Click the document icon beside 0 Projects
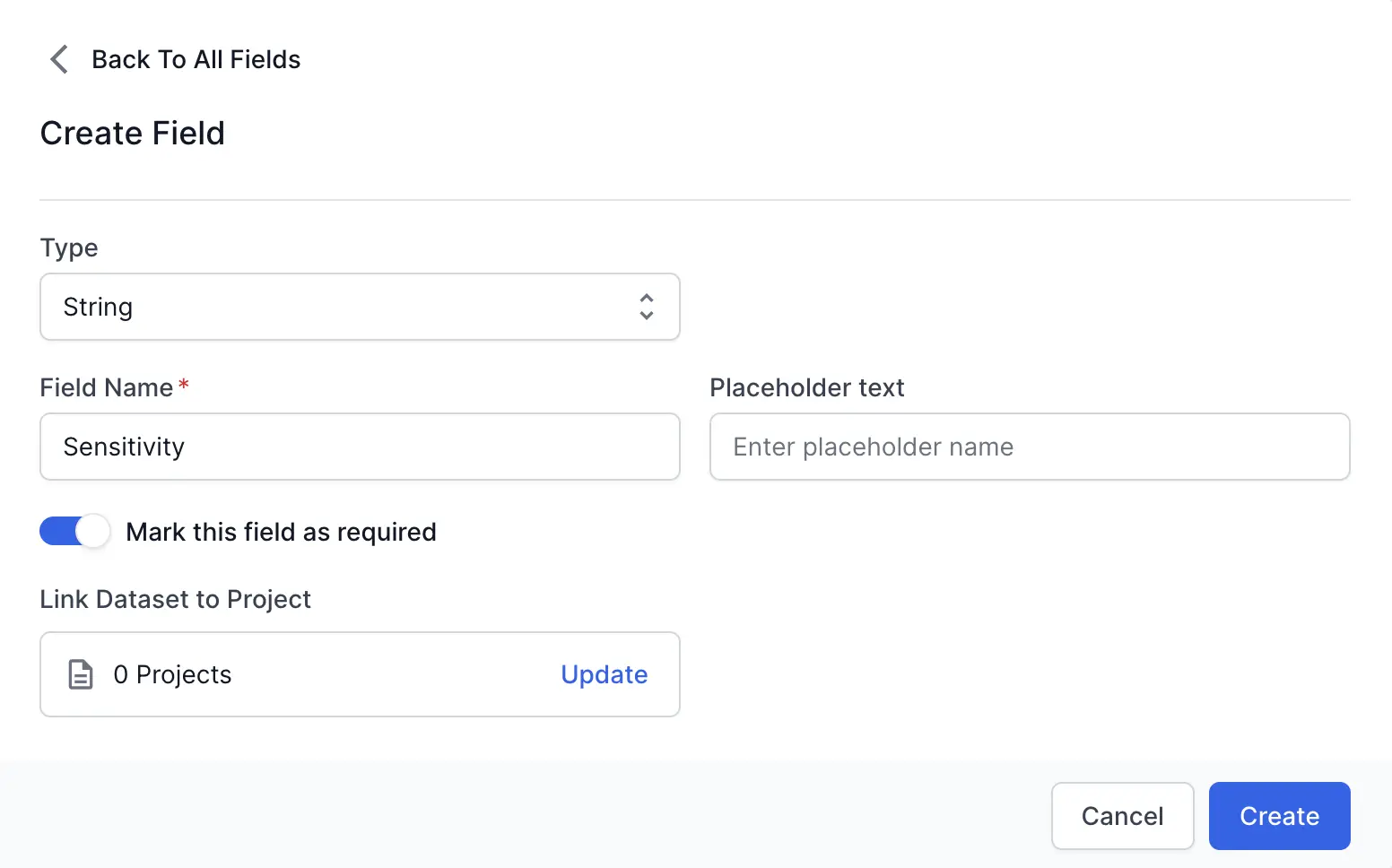The image size is (1392, 868). 81,674
